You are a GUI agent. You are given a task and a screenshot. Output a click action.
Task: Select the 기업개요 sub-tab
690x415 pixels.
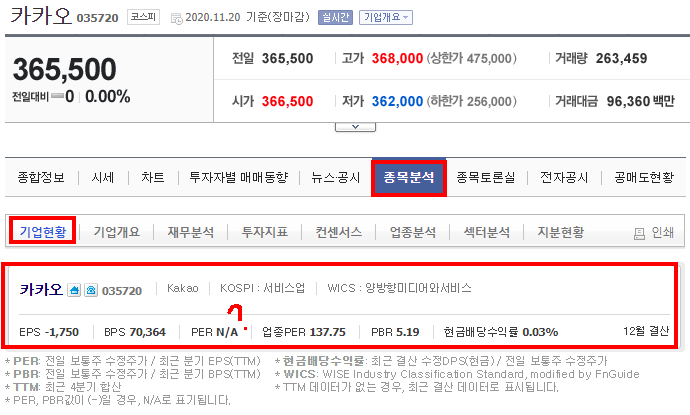[x=117, y=231]
